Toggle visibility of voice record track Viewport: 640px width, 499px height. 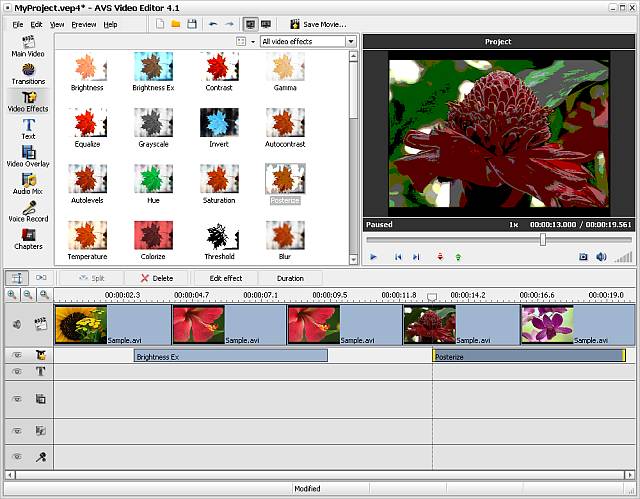pyautogui.click(x=17, y=457)
